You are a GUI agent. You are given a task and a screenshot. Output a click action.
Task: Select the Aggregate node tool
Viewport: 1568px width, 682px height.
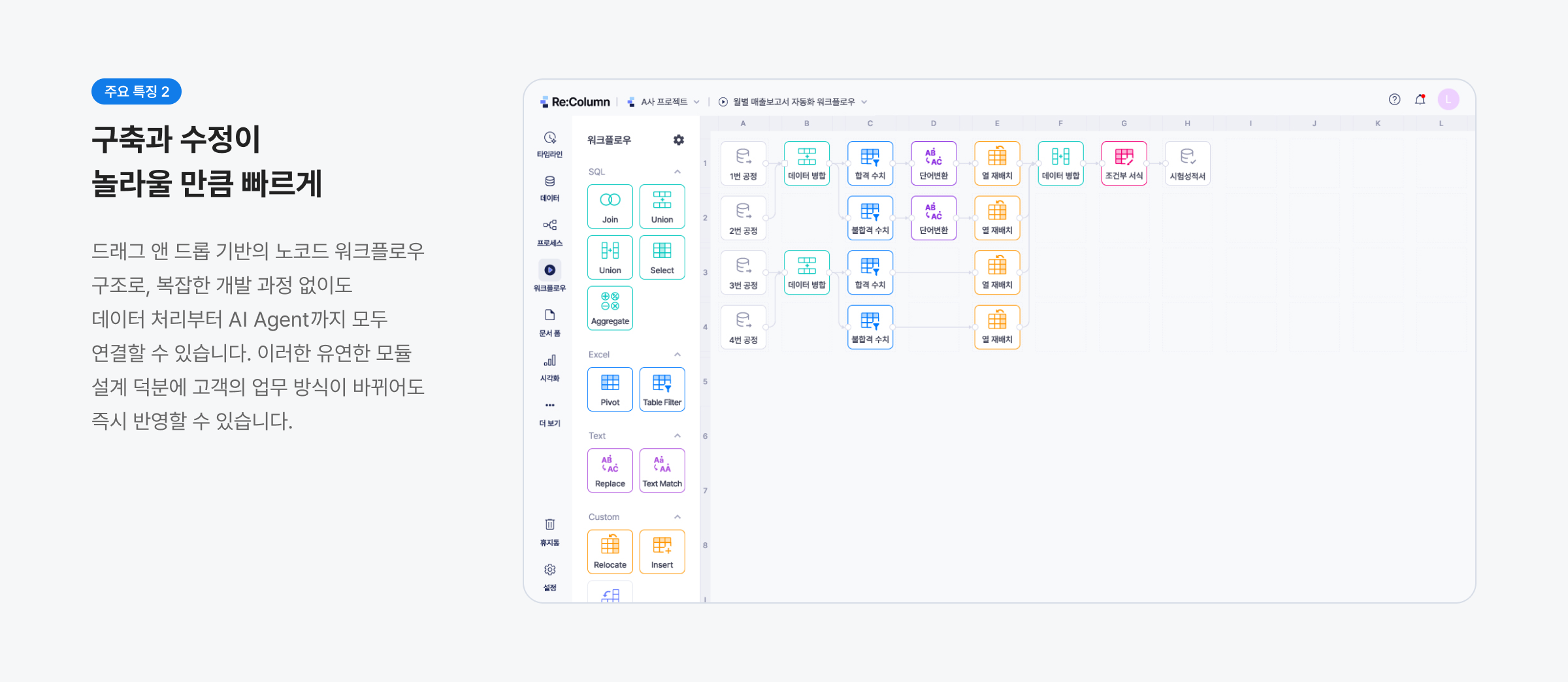tap(610, 308)
